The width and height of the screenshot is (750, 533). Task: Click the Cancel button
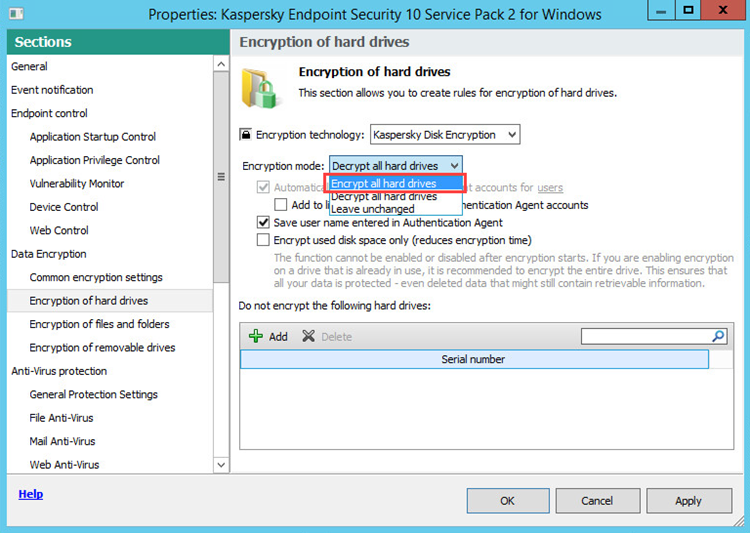(x=597, y=501)
